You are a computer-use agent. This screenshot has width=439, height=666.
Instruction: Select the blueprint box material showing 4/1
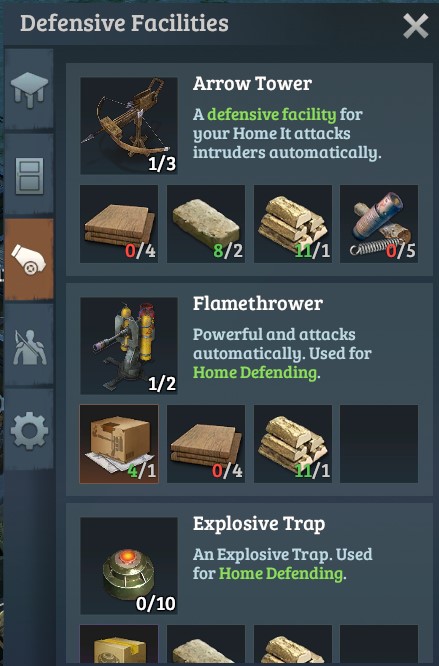(x=119, y=444)
